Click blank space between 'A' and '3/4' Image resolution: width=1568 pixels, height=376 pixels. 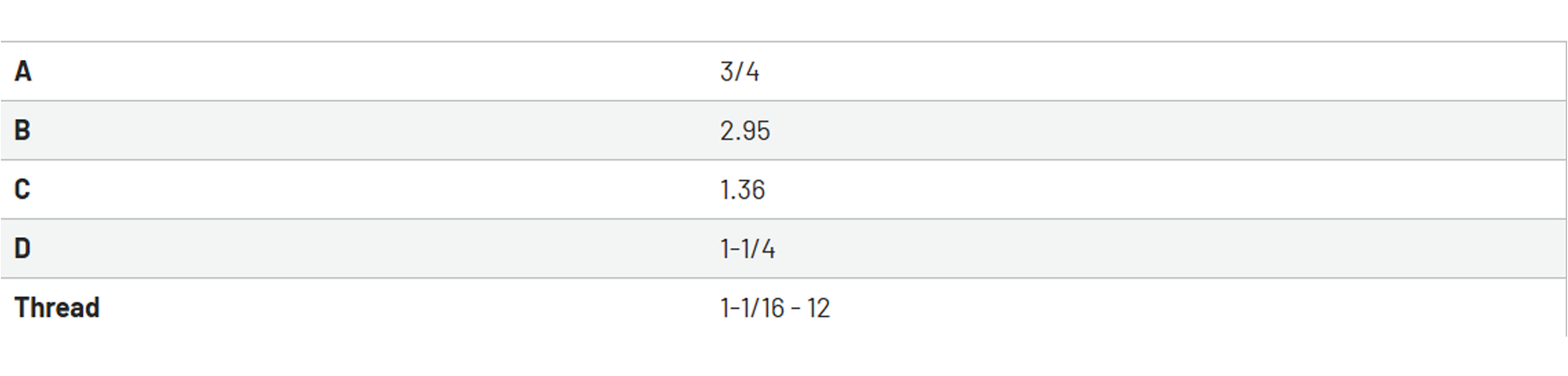[376, 71]
